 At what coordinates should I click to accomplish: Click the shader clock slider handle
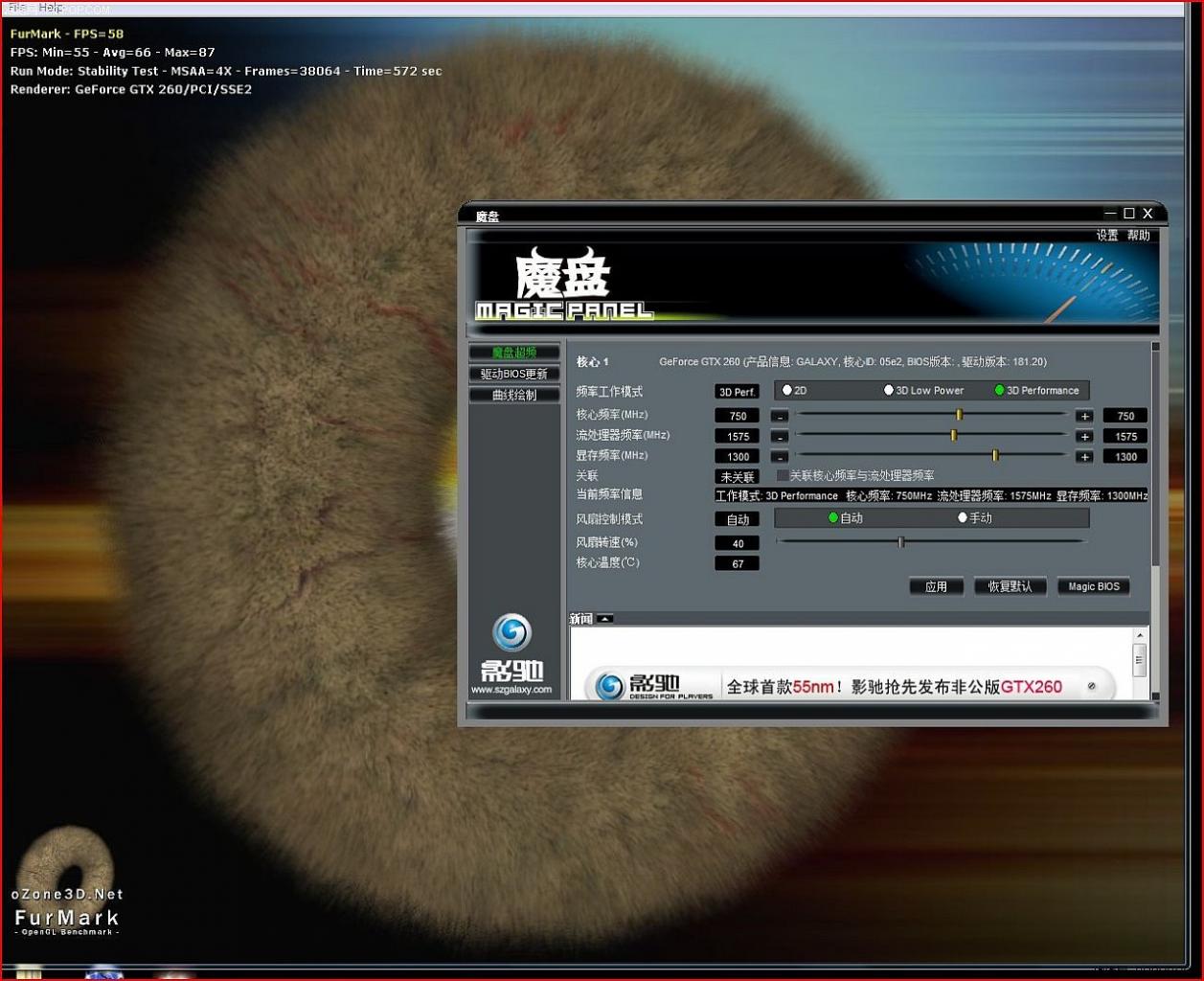(953, 435)
